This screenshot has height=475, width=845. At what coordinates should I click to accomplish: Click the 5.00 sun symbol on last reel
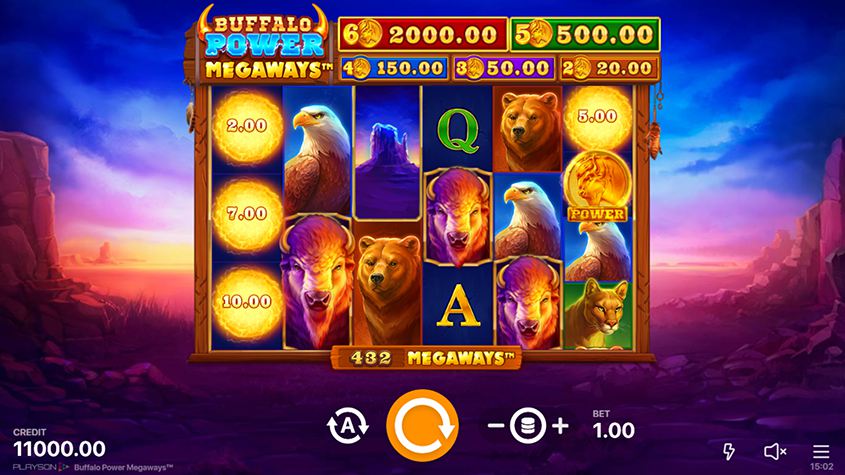[597, 116]
